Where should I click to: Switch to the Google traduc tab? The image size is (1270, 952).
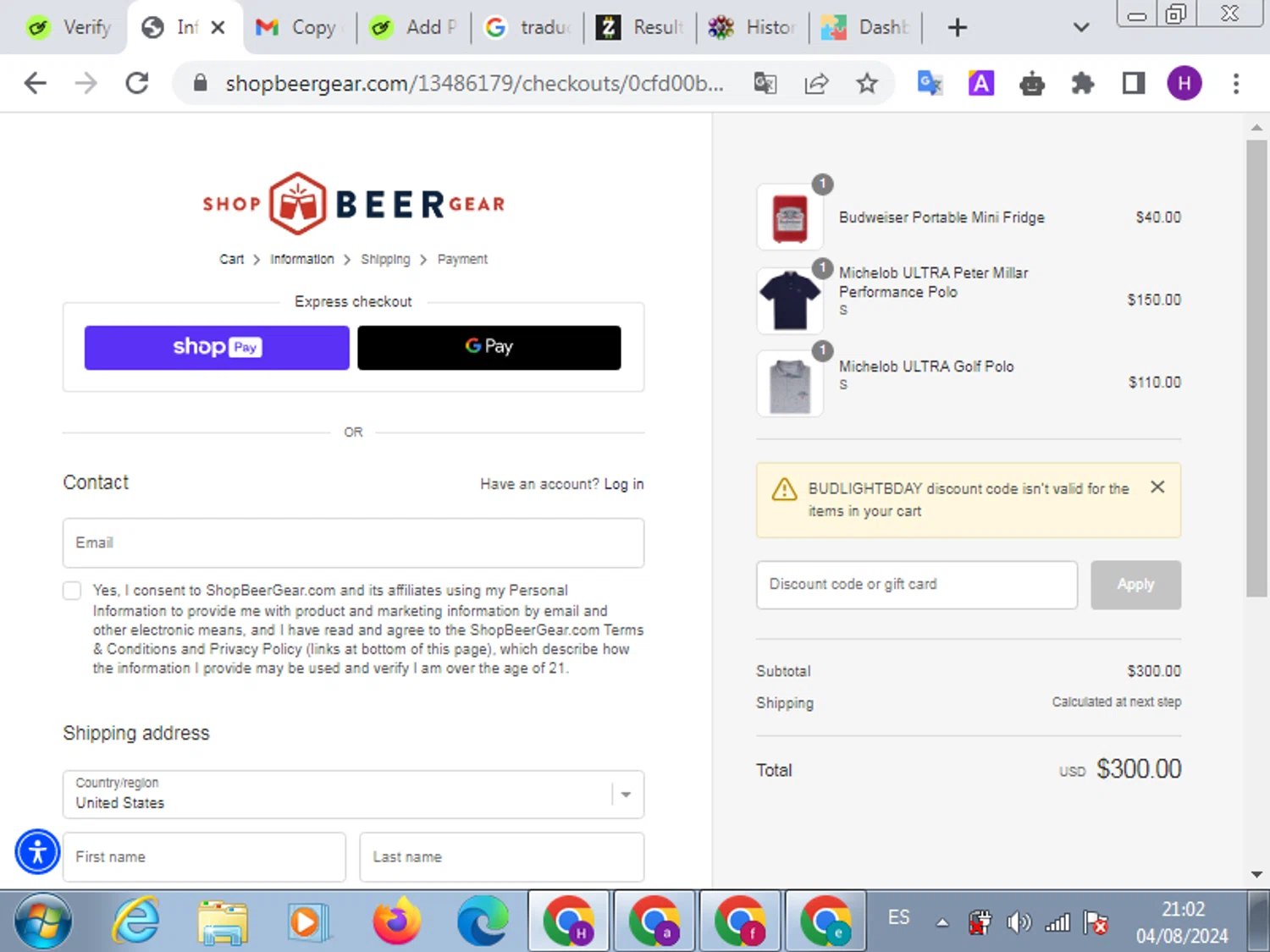[x=527, y=27]
